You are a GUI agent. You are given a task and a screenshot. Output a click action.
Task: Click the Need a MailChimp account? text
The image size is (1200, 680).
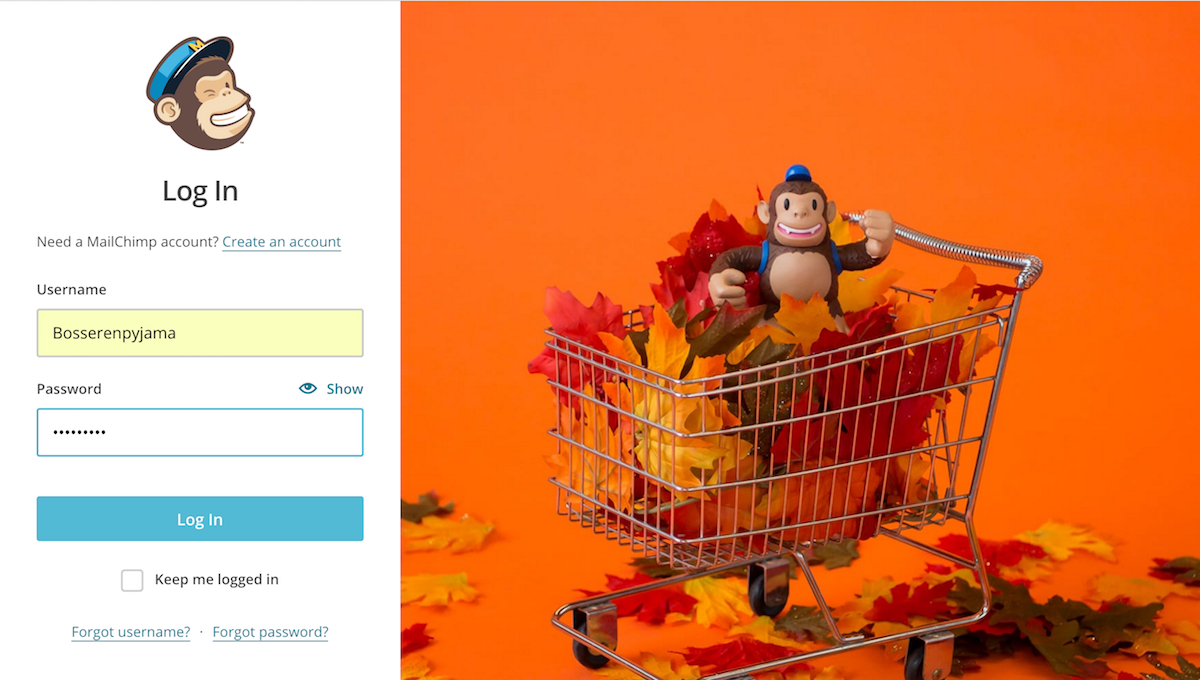(128, 242)
